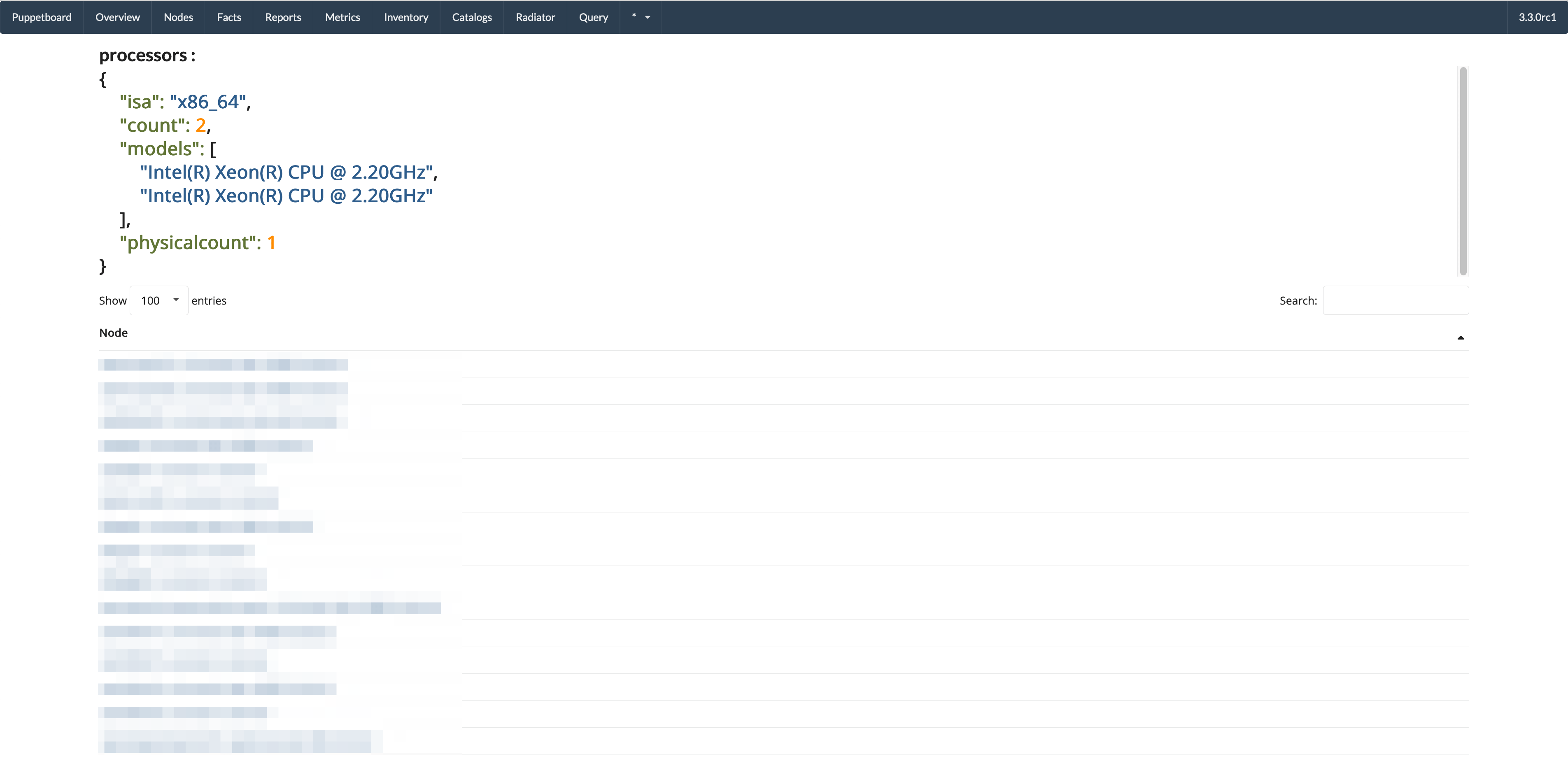Click the Node column sort arrow
The image size is (1568, 759).
(1460, 338)
